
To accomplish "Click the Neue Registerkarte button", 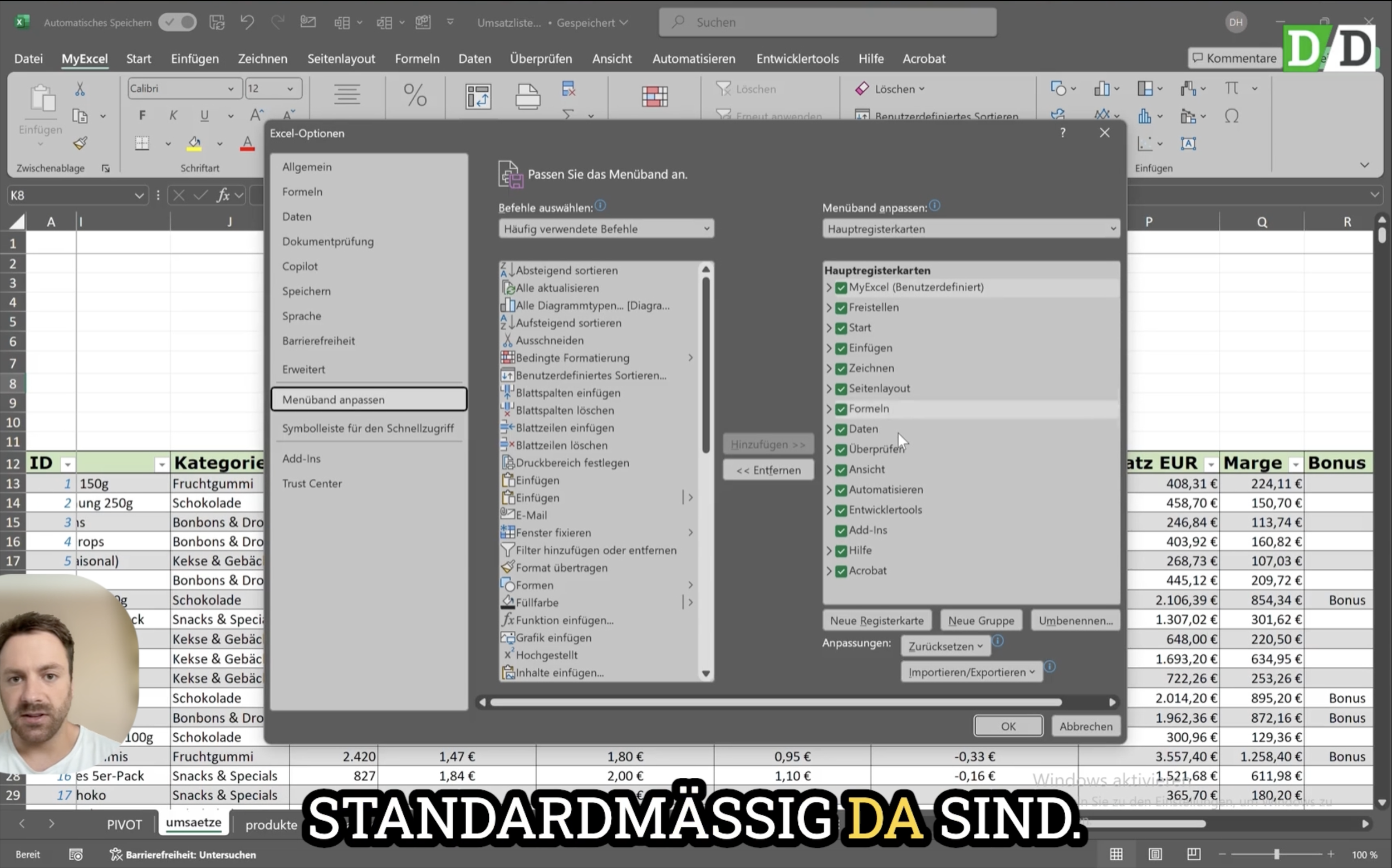I will [x=876, y=621].
